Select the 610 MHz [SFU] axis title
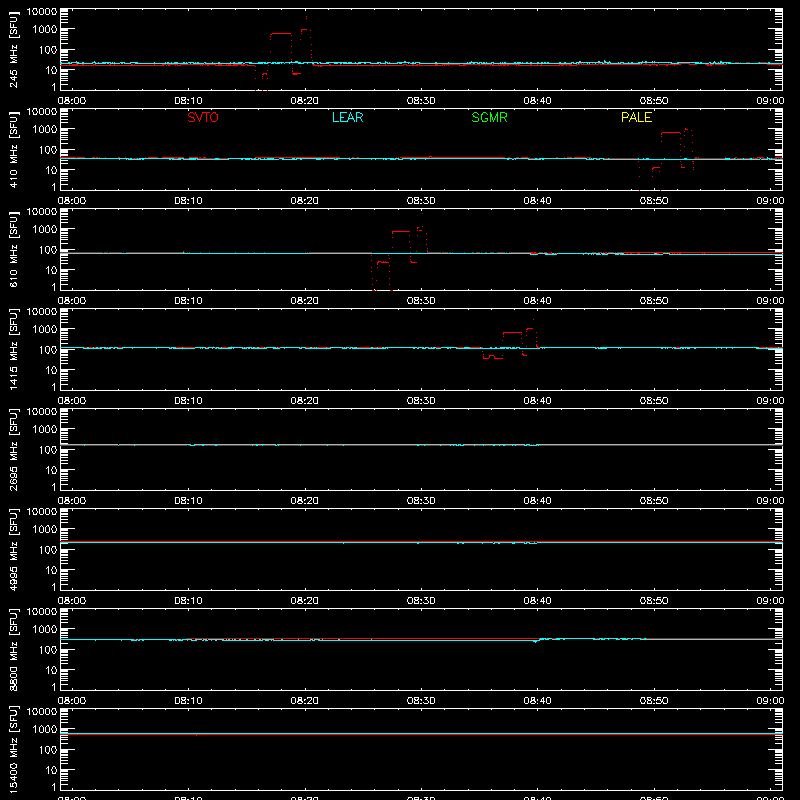This screenshot has width=800, height=800. (x=13, y=249)
